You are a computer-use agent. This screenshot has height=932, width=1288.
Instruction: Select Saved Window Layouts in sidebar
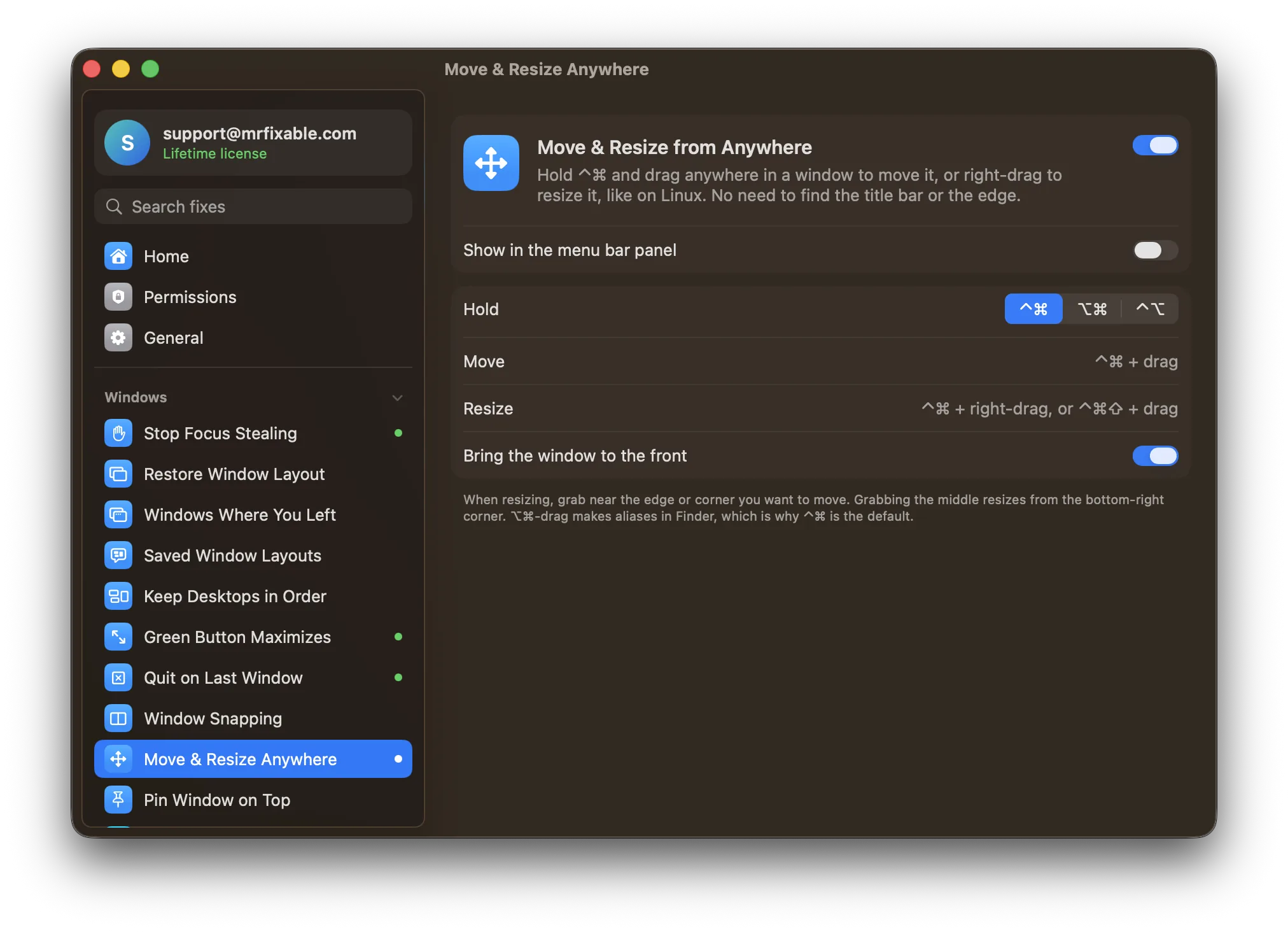pos(253,556)
